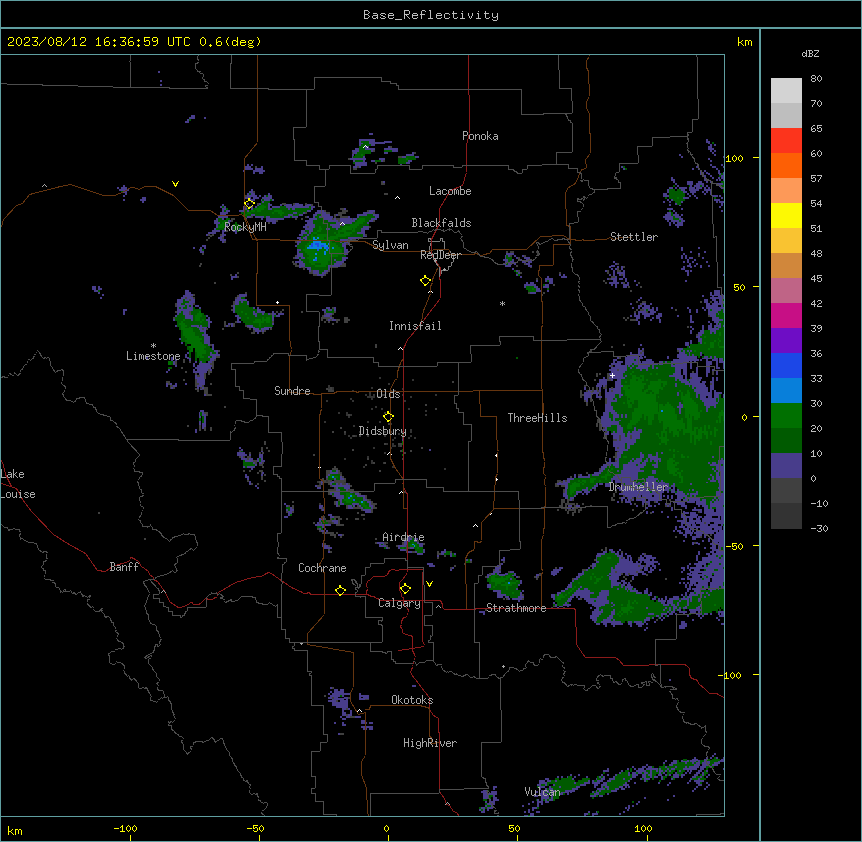The width and height of the screenshot is (862, 842).
Task: Click the Stettler city label
Action: point(634,237)
